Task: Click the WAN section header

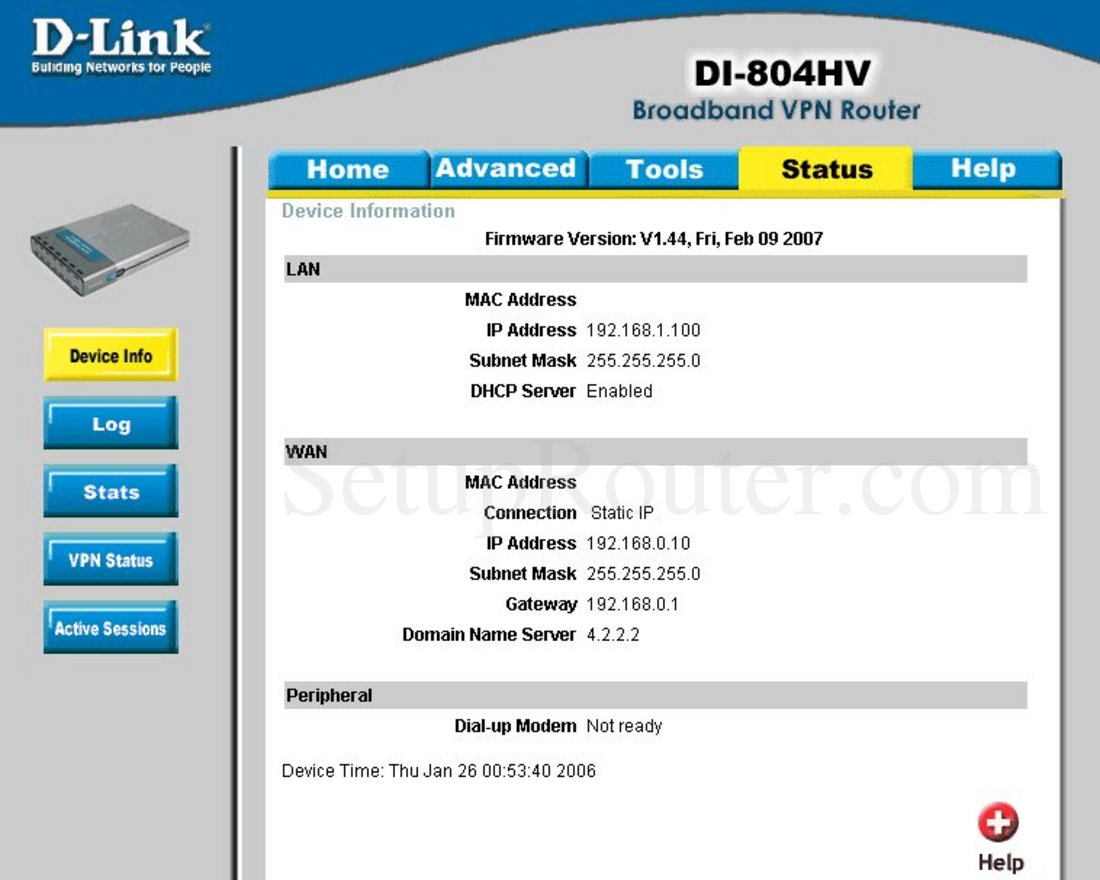Action: 655,452
